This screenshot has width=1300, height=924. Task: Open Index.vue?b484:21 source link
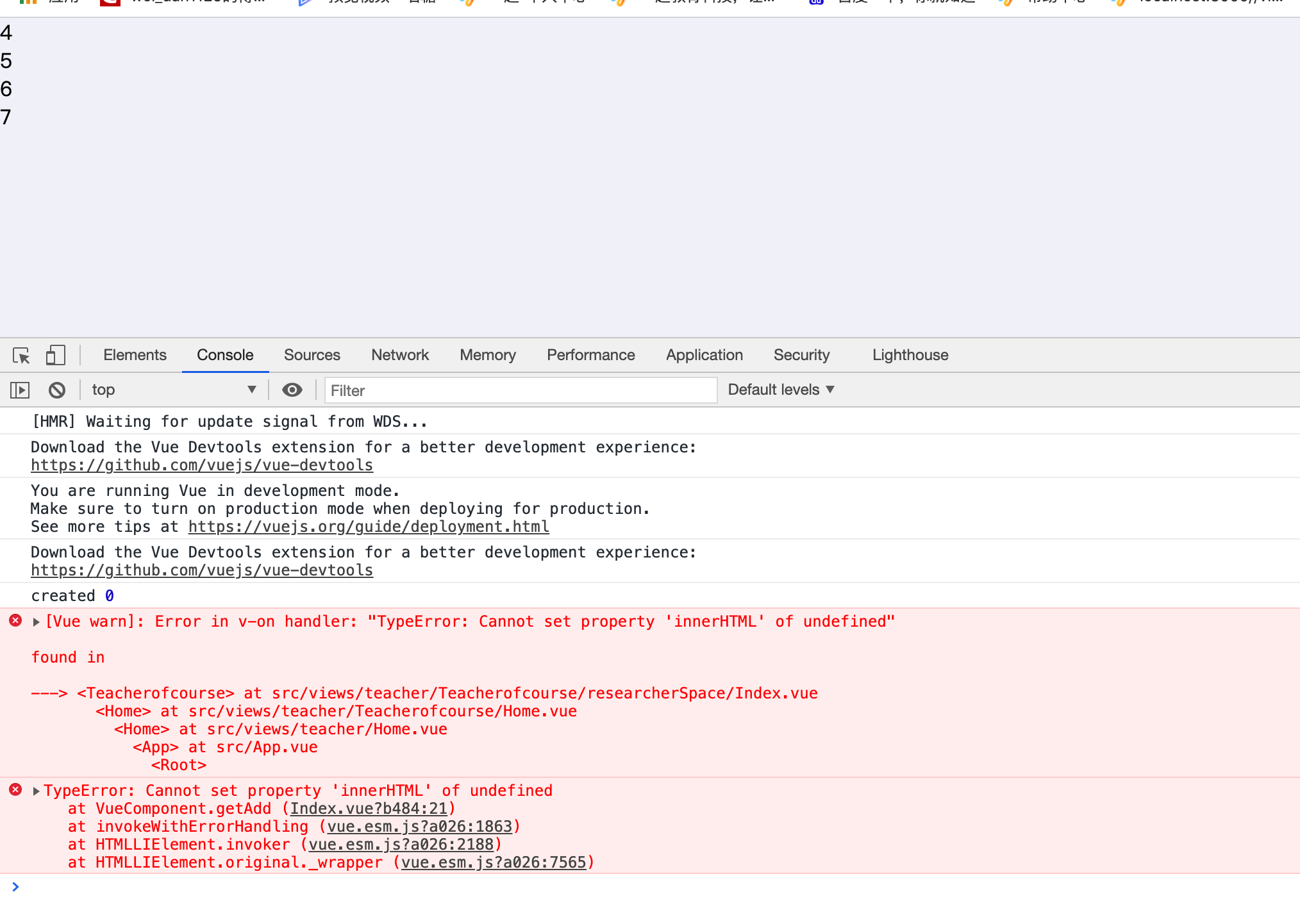coord(369,809)
